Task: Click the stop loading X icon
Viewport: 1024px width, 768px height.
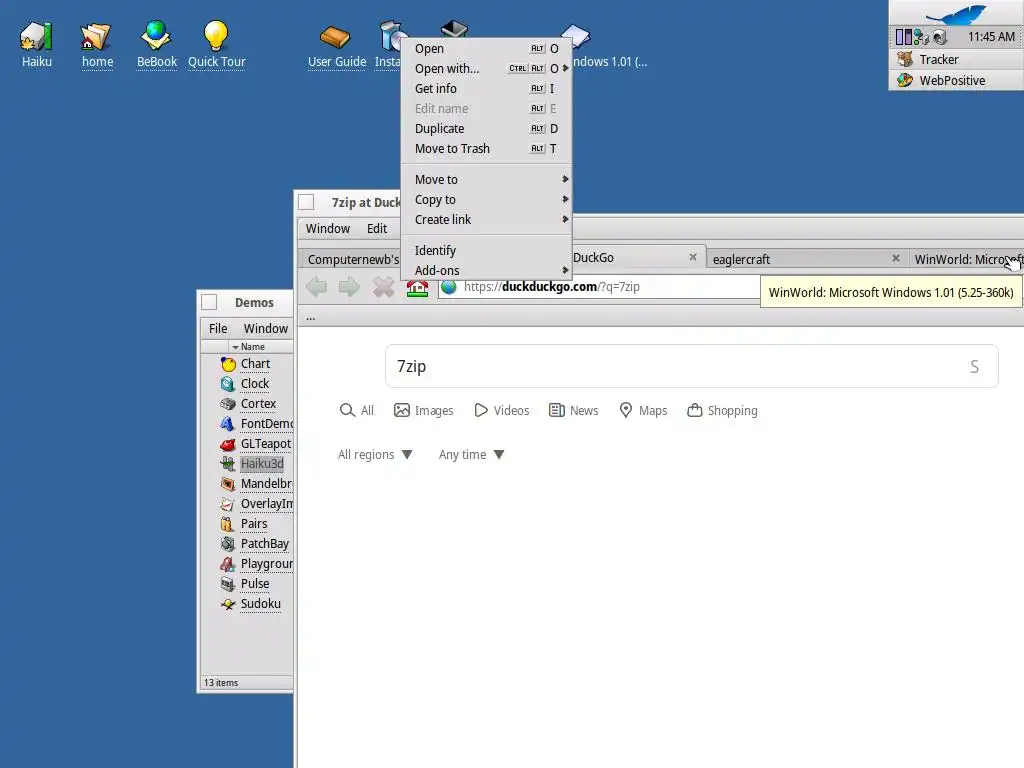Action: click(383, 287)
